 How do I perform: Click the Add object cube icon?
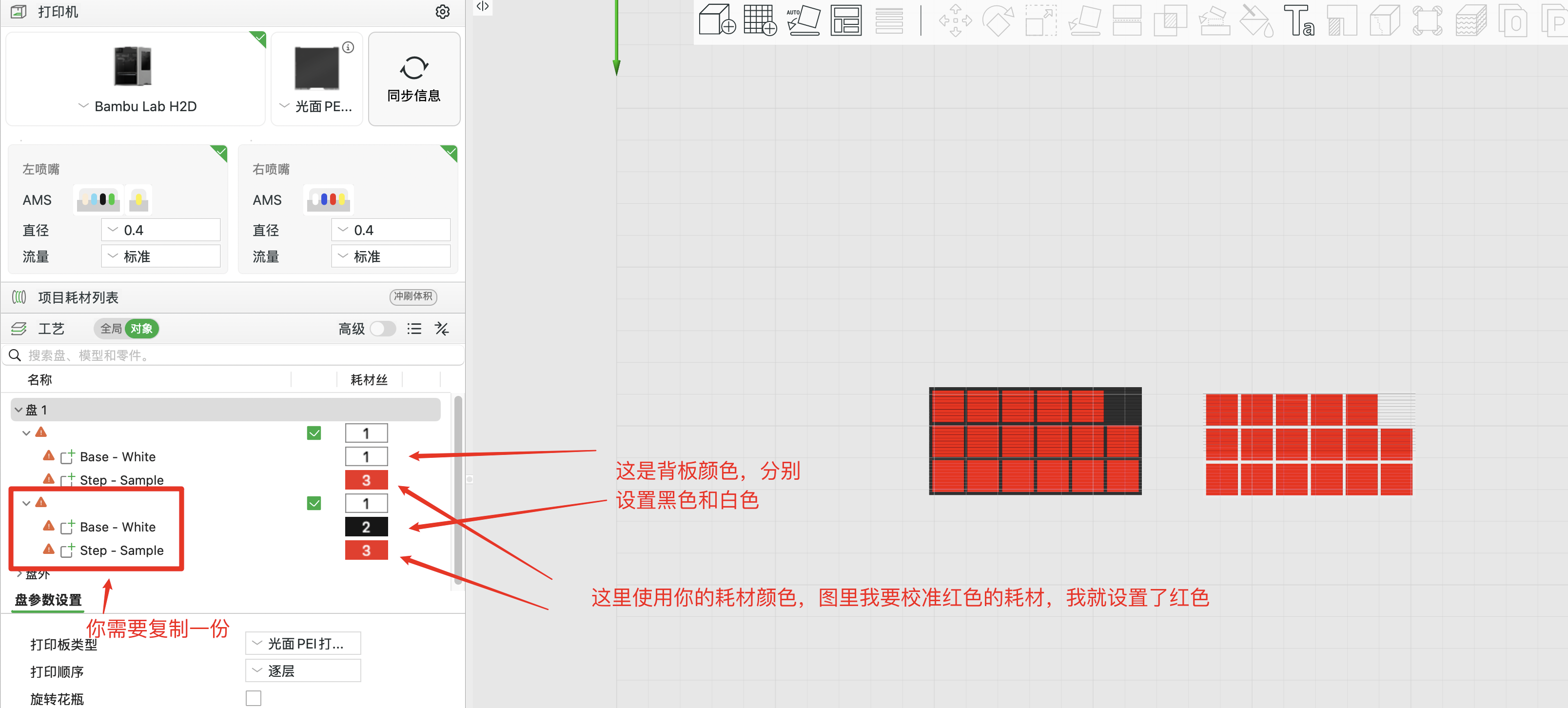717,20
